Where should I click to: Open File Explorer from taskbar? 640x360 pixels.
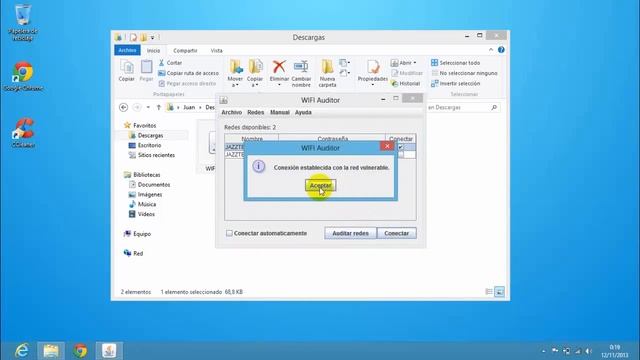51,351
